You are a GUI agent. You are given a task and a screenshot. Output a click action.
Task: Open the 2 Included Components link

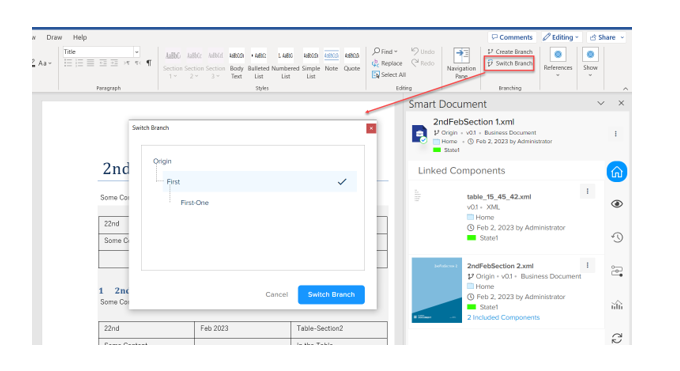tap(503, 318)
